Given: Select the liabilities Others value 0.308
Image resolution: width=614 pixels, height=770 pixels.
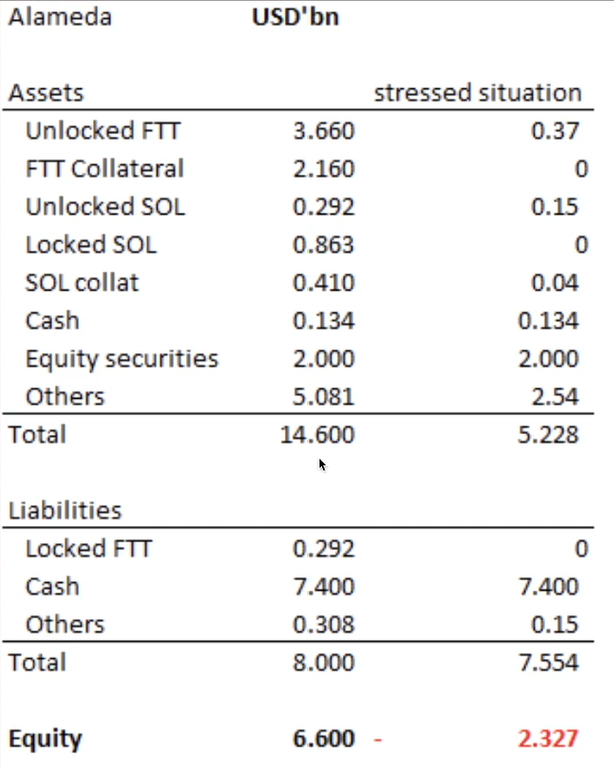Looking at the screenshot, I should [x=323, y=624].
